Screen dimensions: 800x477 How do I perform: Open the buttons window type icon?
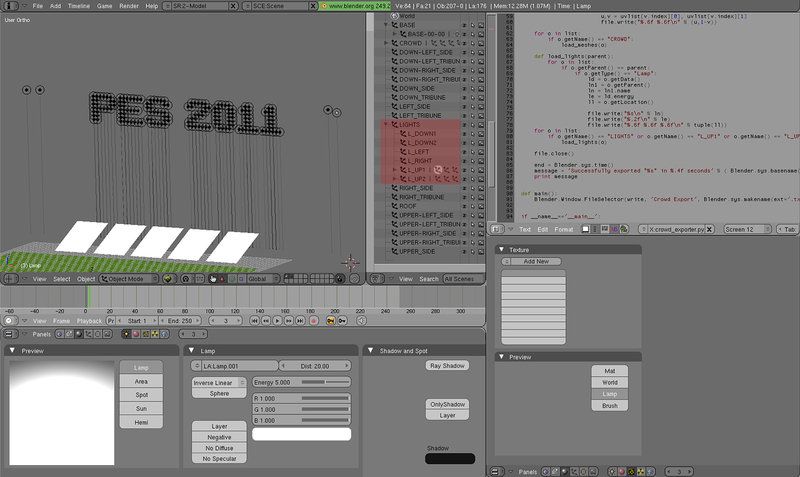(x=9, y=334)
